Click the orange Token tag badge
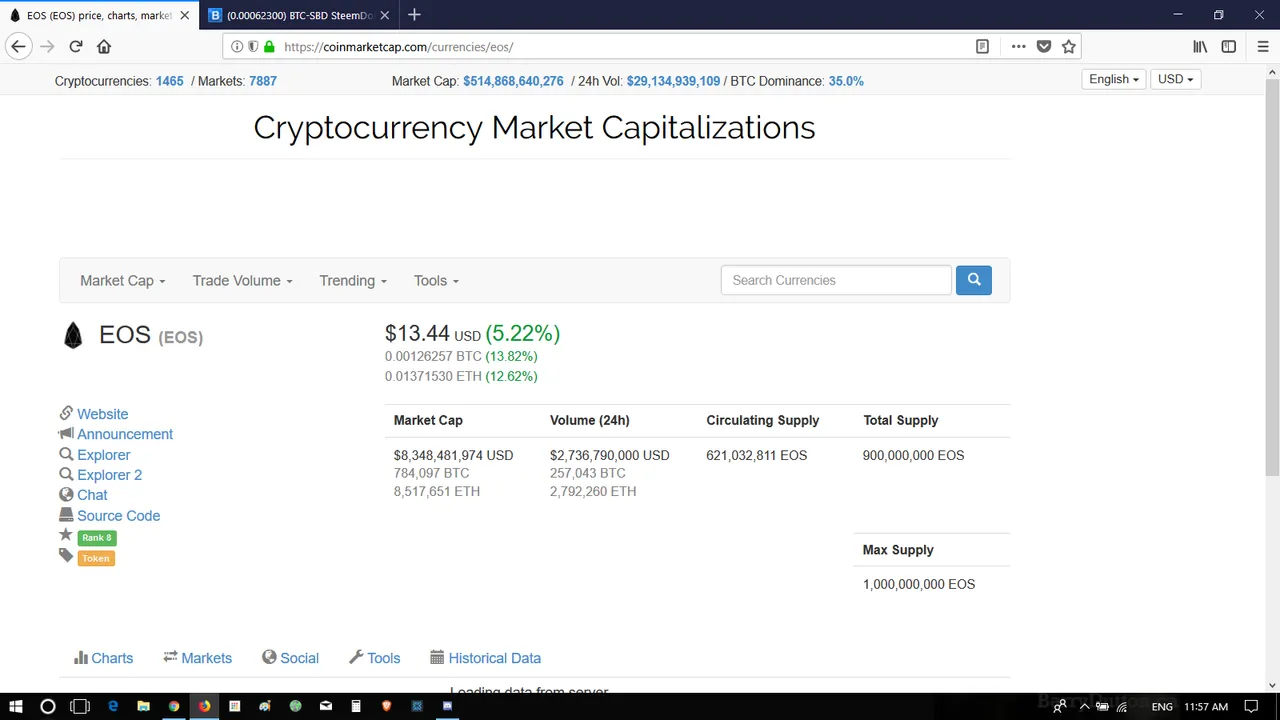1280x720 pixels. coord(96,559)
